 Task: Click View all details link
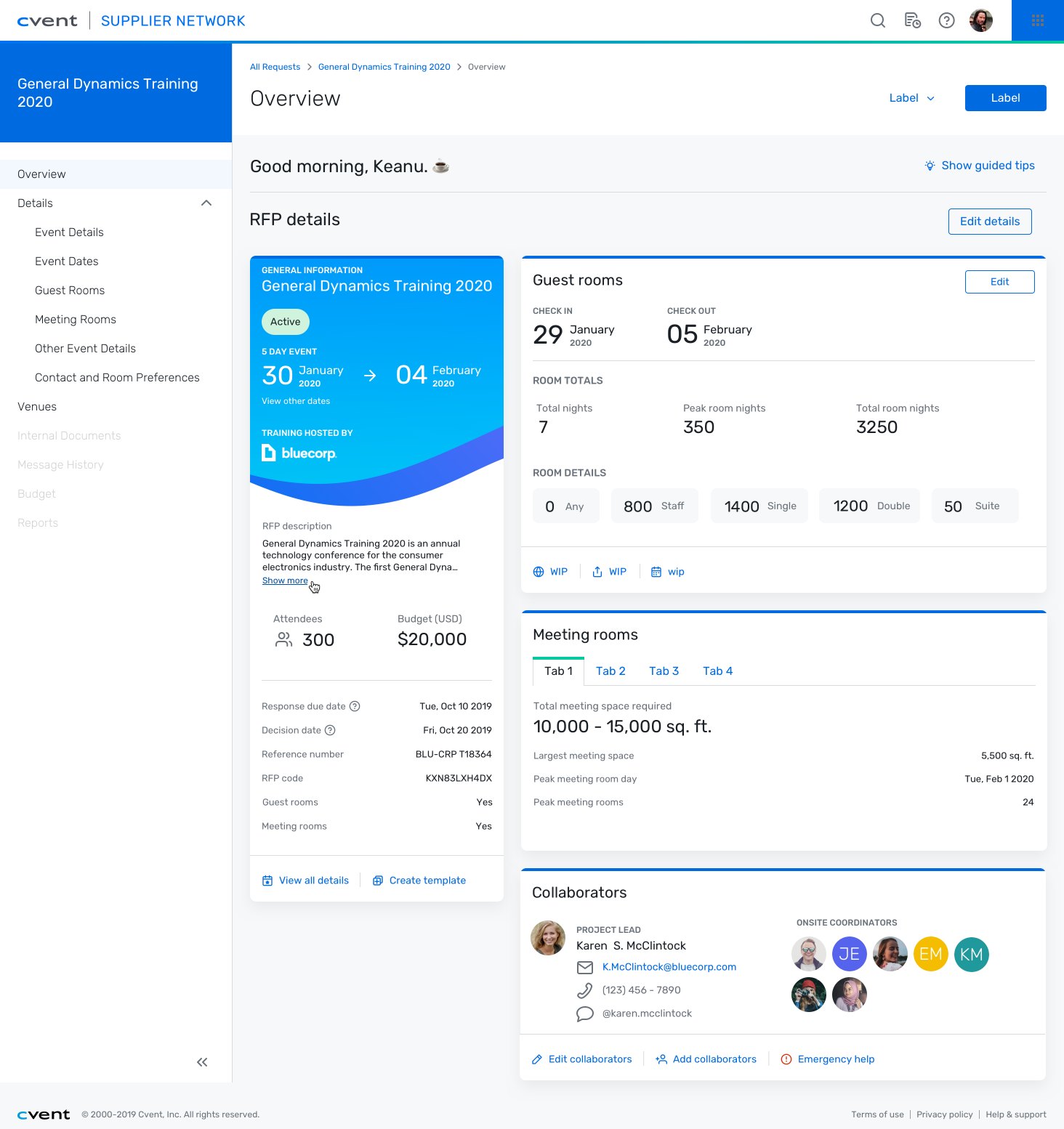click(x=305, y=881)
